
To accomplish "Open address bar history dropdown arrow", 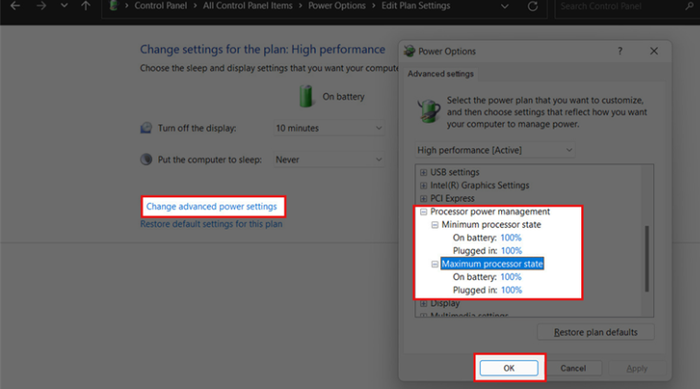I will 504,6.
